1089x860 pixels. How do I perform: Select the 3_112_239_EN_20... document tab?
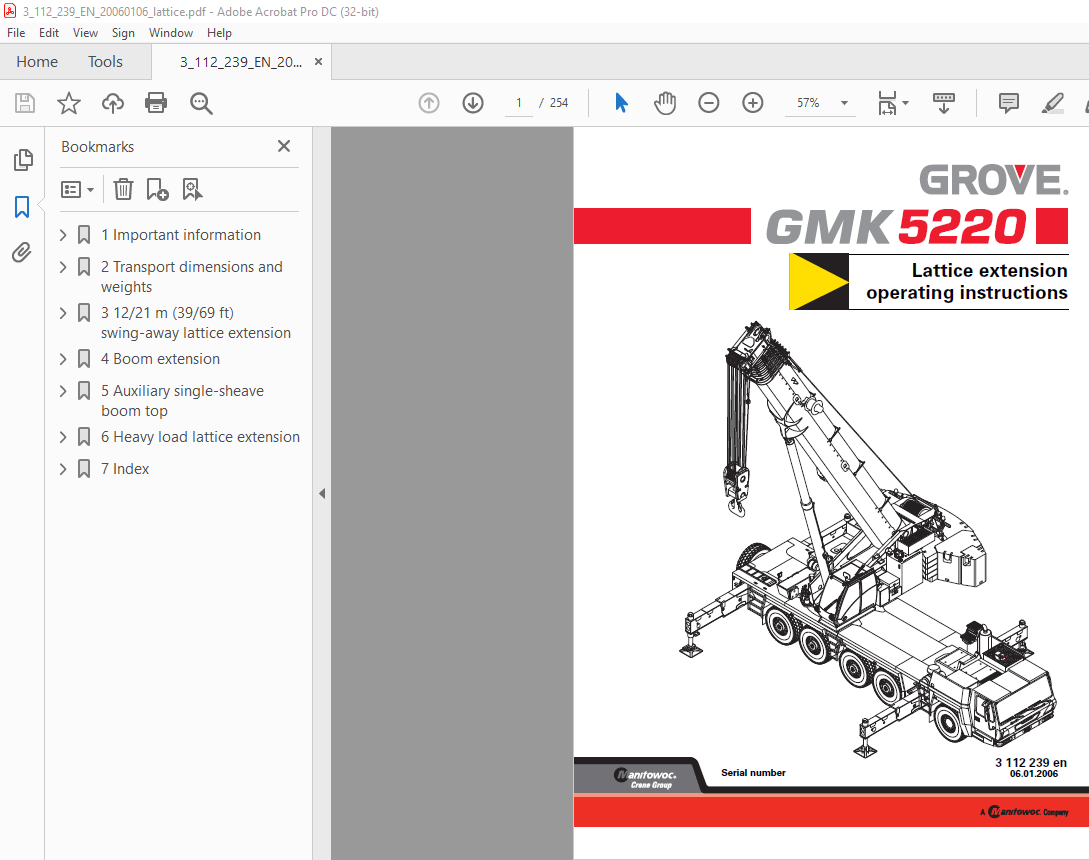240,62
